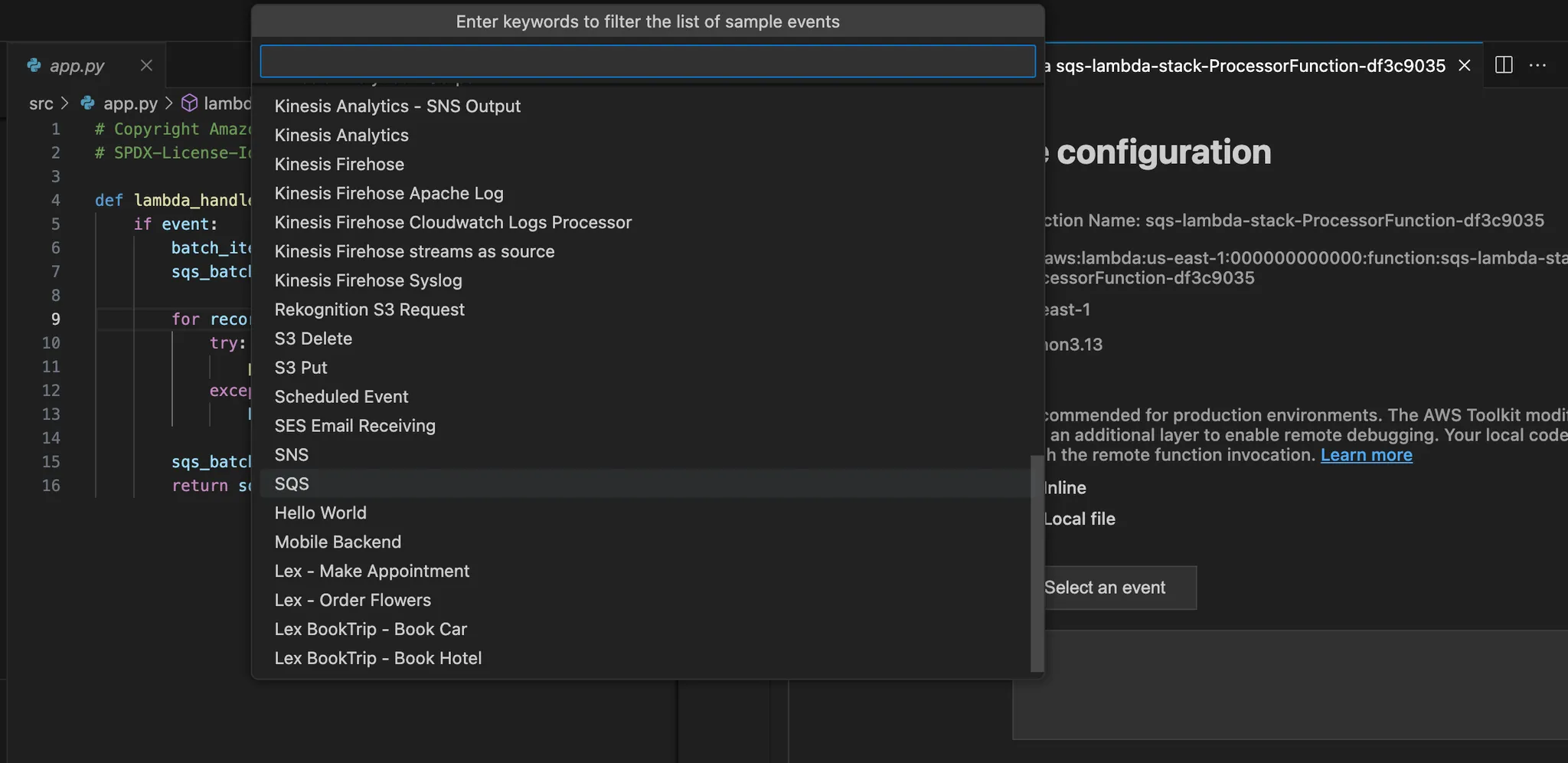
Task: Click the lambda handler cube icon in breadcrumb
Action: pos(189,103)
